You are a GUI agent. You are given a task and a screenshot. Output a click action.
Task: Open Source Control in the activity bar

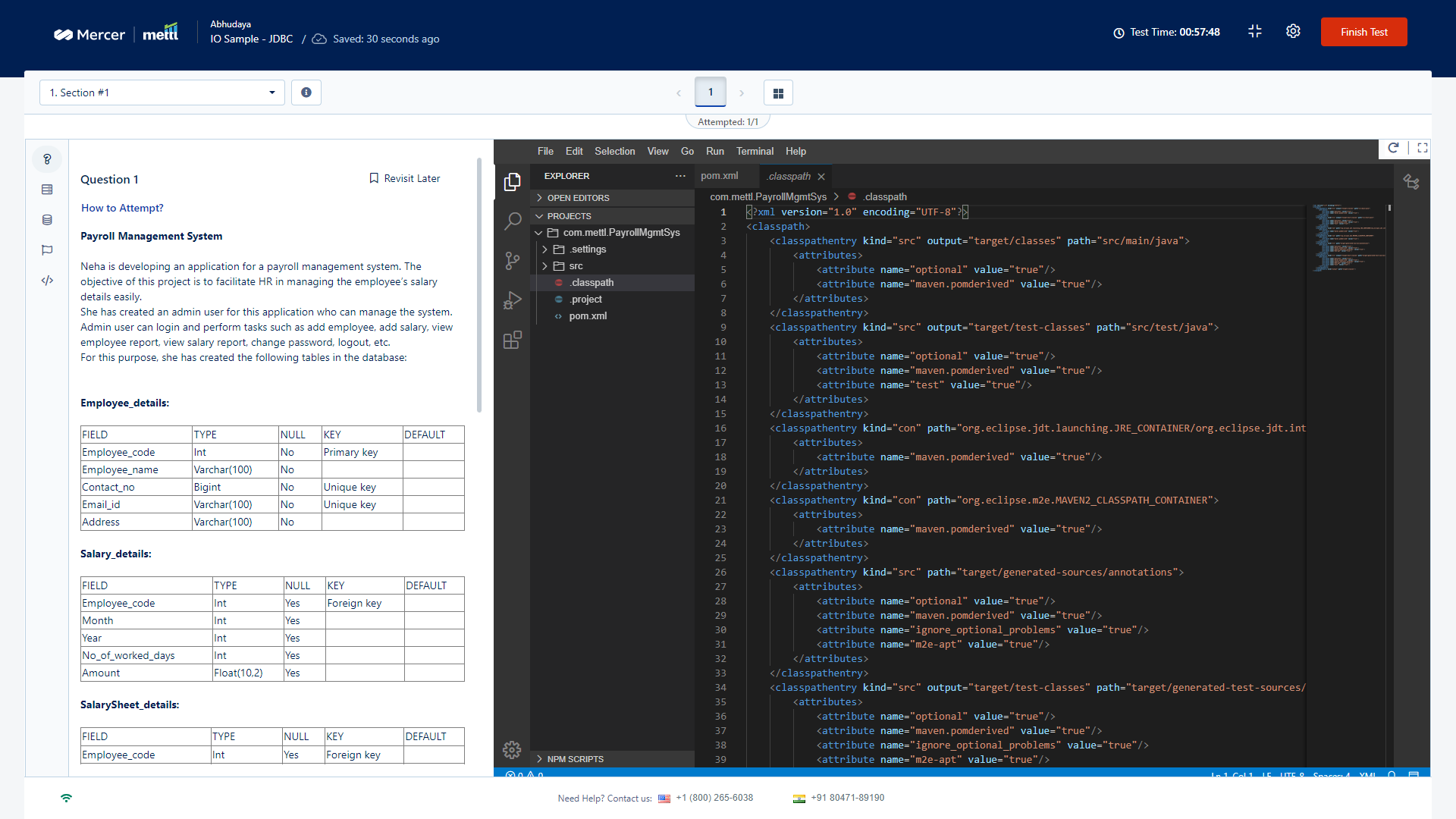[513, 260]
